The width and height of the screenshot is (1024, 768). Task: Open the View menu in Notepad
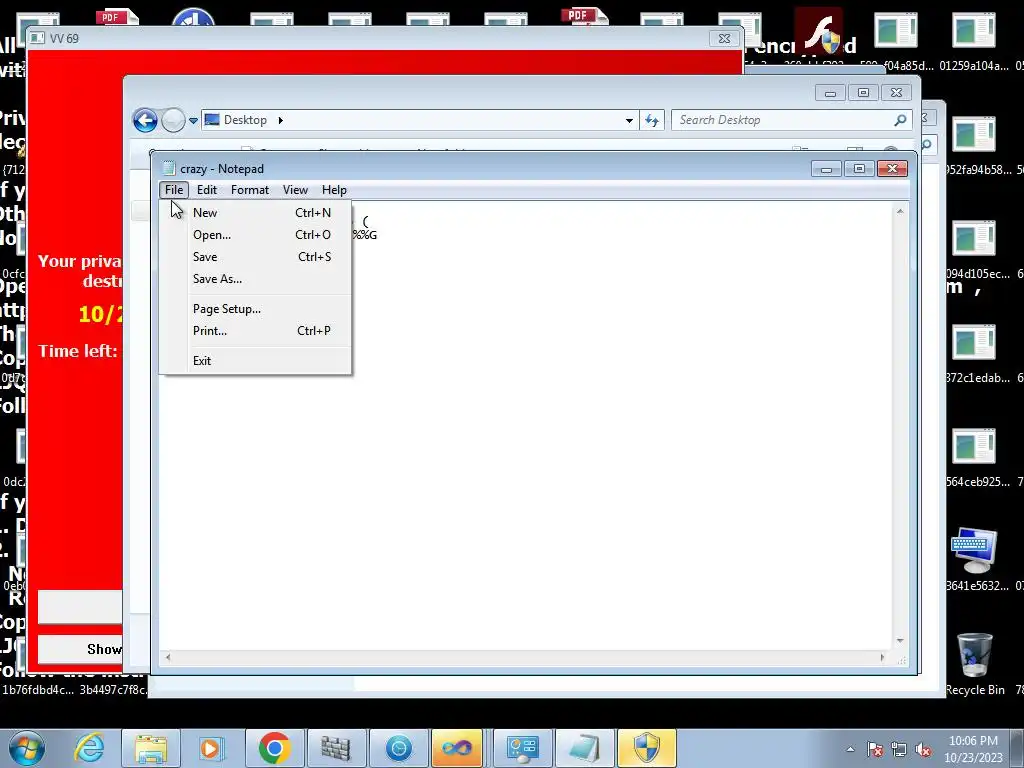[x=295, y=190]
